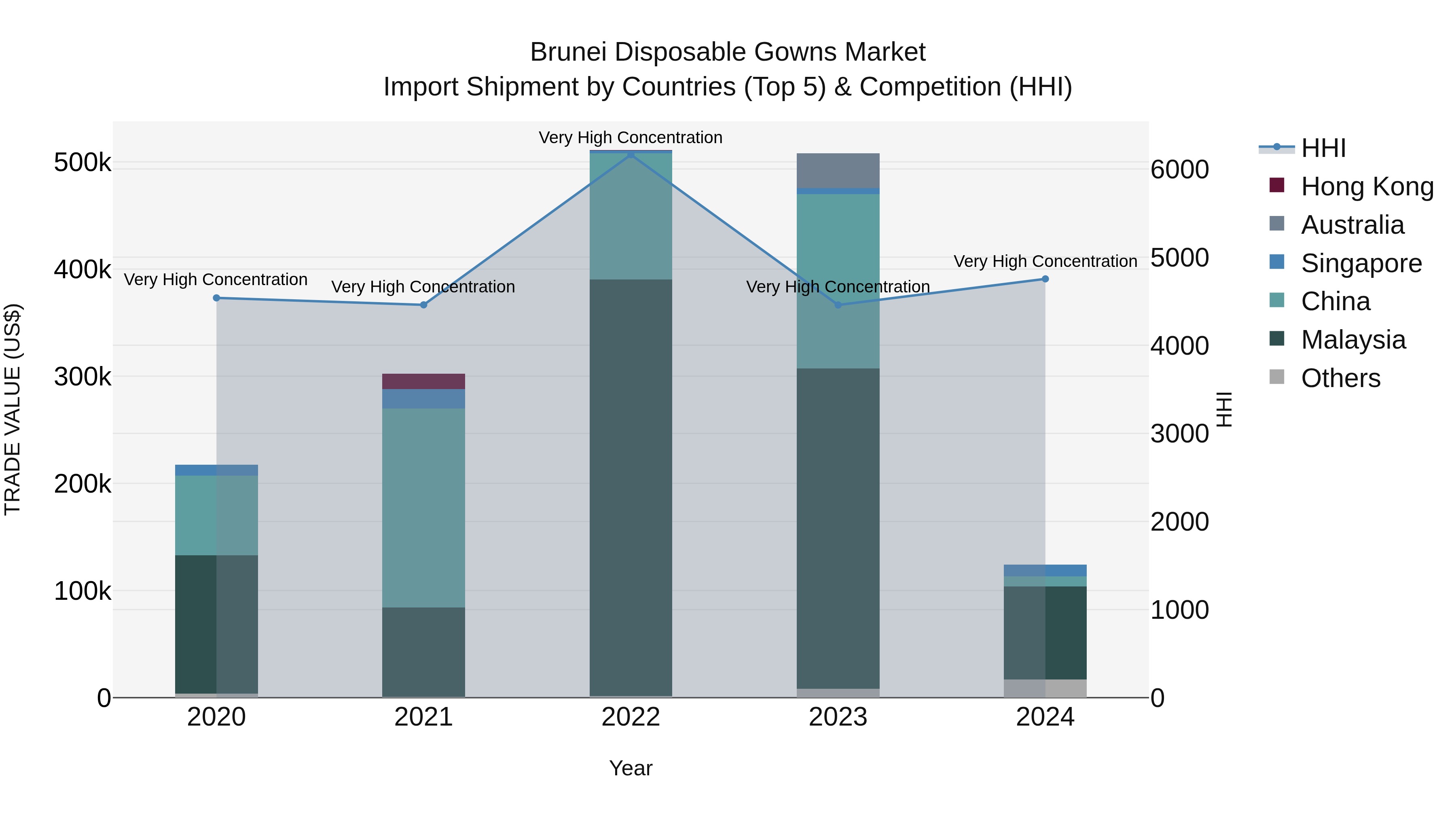The image size is (1456, 819).
Task: Select the 2023 HHI data point
Action: coord(838,305)
